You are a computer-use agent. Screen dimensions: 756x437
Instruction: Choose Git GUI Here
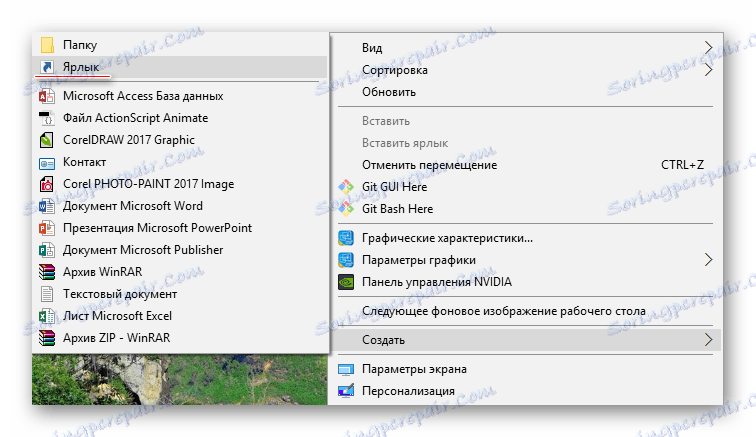click(526, 187)
